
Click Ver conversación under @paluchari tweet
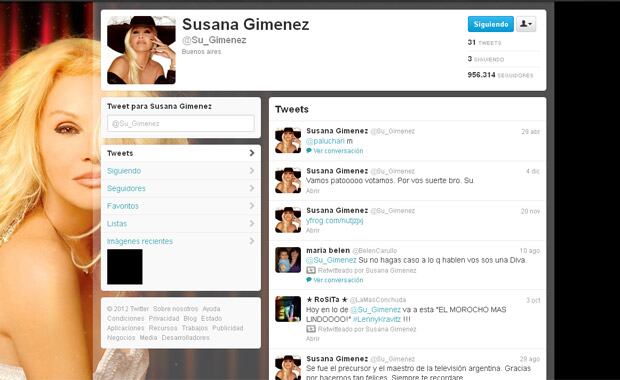pyautogui.click(x=338, y=151)
